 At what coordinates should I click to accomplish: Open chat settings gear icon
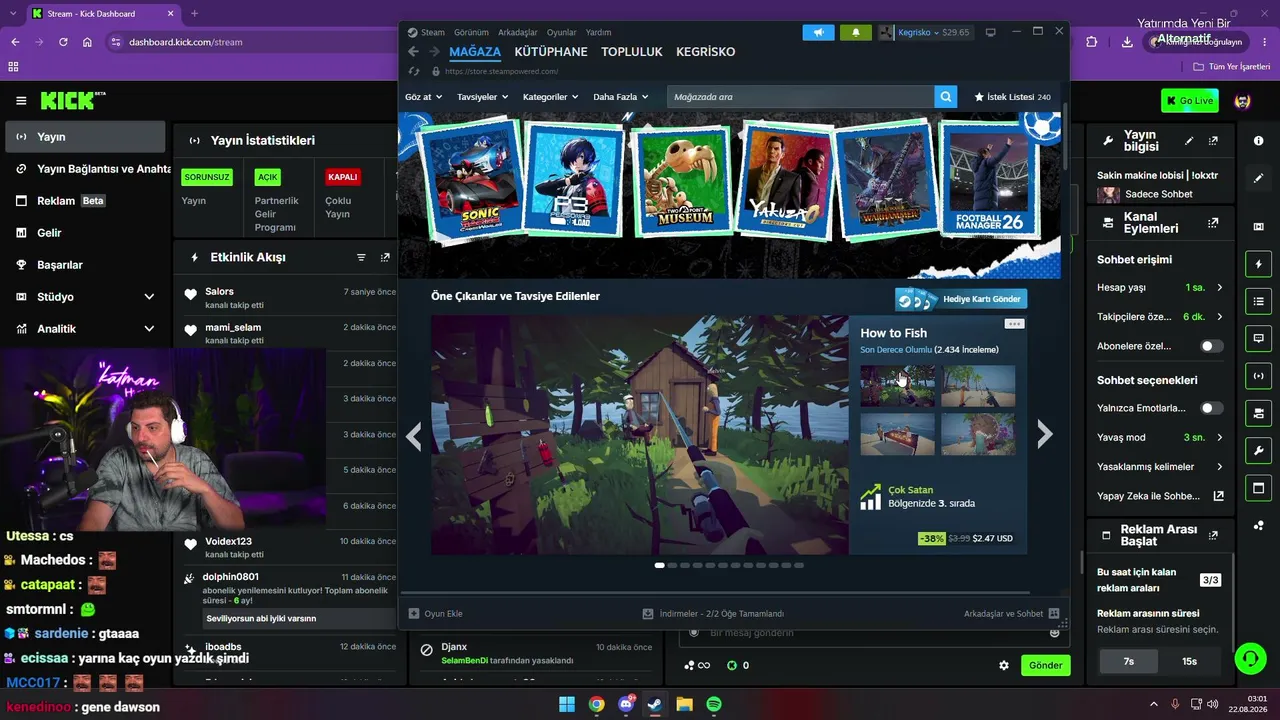pos(1004,665)
